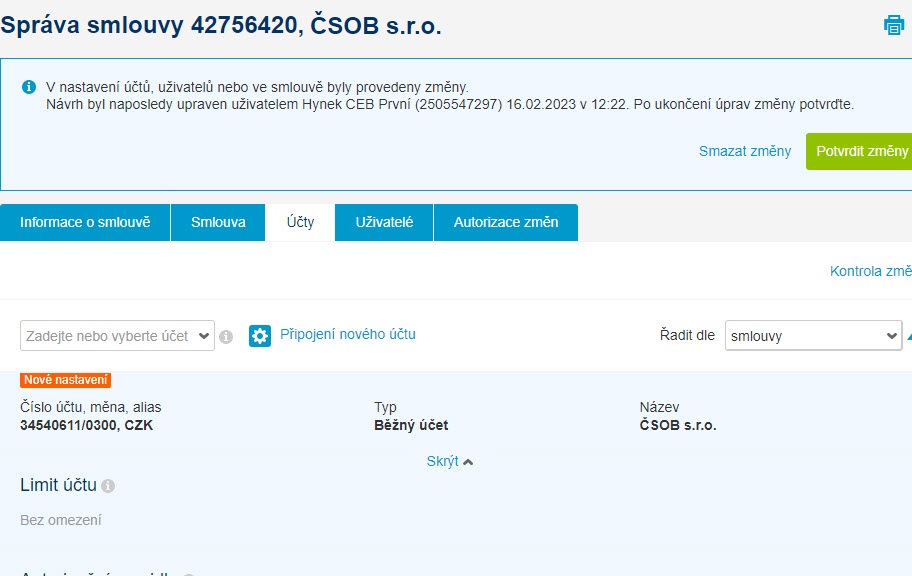Click the info icon beside Limit účtu

(x=108, y=486)
